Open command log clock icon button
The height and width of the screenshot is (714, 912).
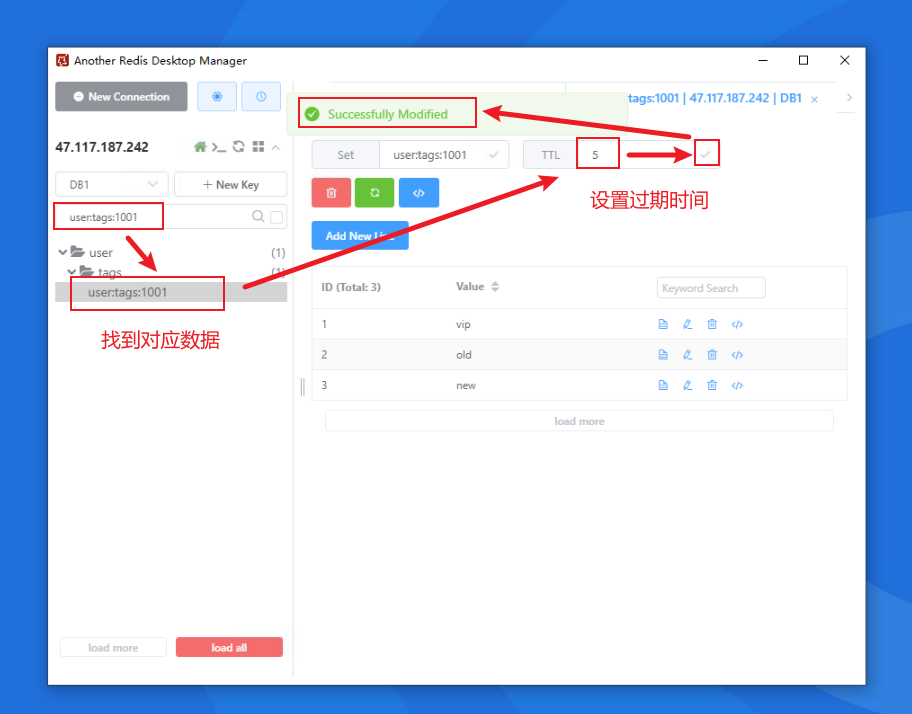click(261, 97)
